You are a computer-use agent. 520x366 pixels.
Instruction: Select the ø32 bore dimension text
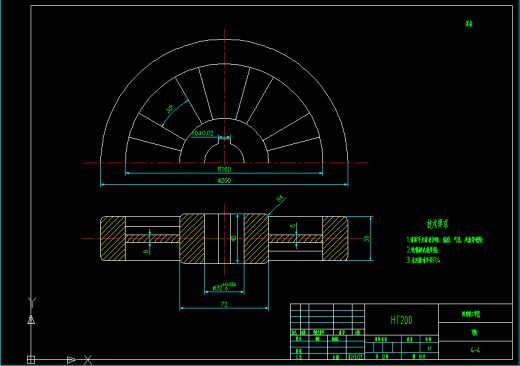[224, 287]
